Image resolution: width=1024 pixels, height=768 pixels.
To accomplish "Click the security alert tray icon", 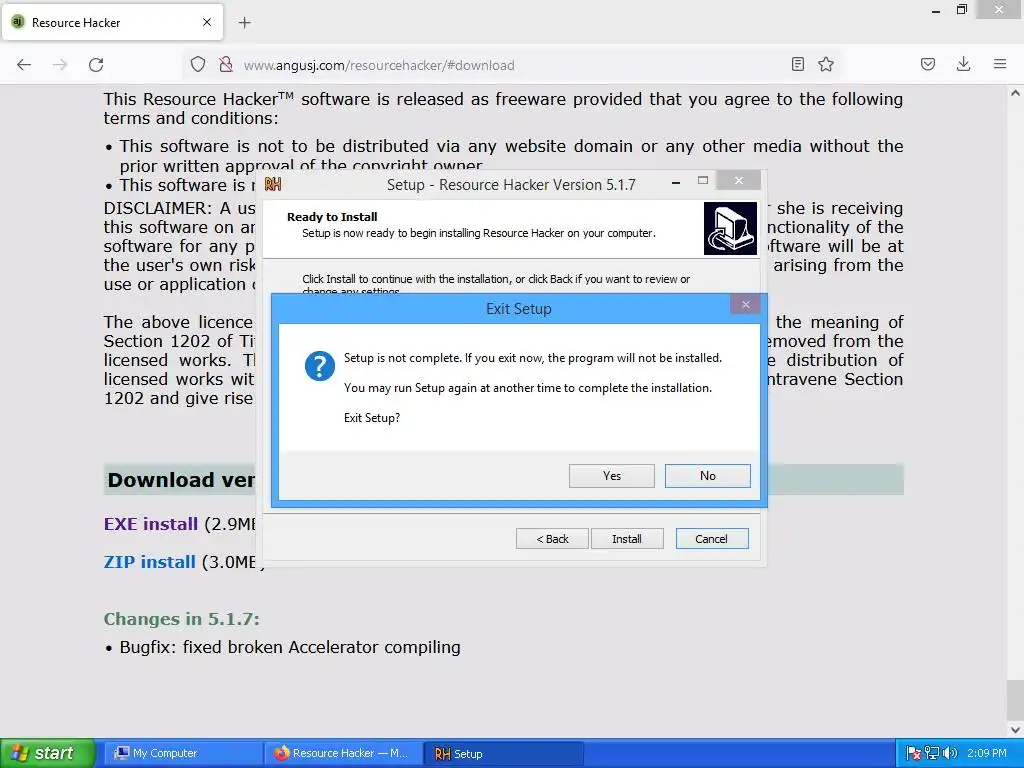I will point(914,754).
